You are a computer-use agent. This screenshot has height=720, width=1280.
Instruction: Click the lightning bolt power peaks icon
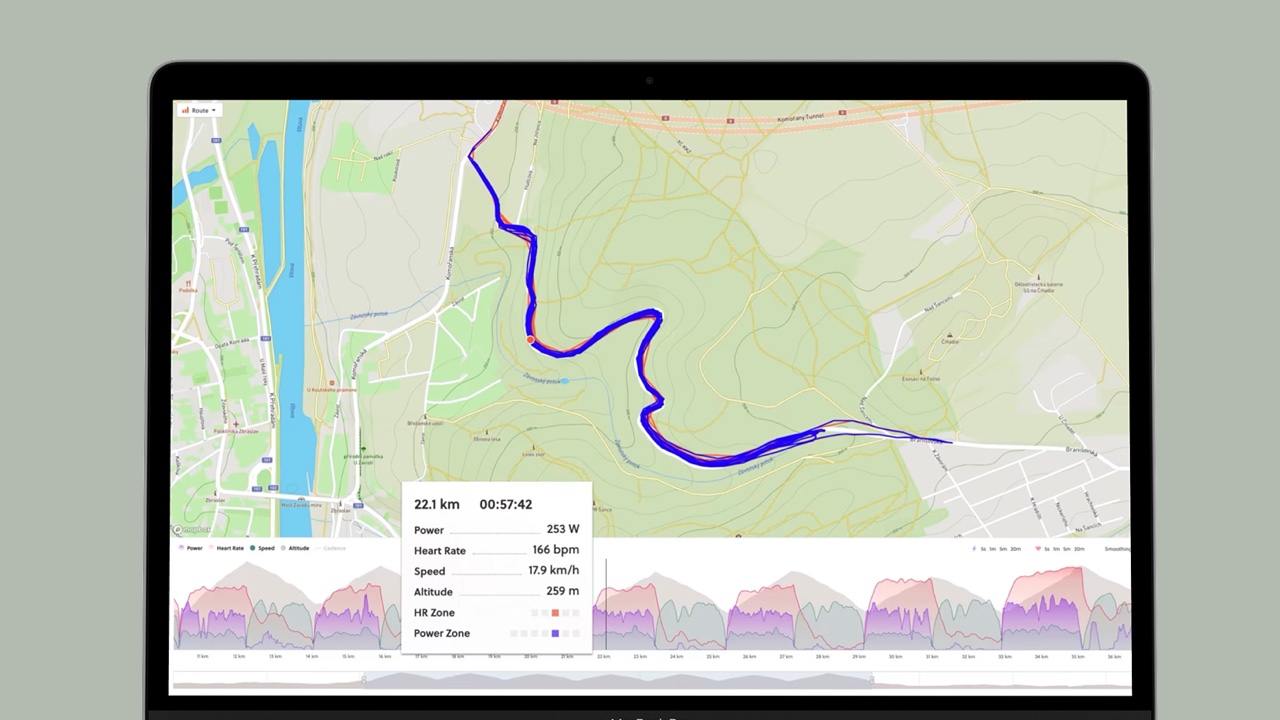click(x=974, y=549)
